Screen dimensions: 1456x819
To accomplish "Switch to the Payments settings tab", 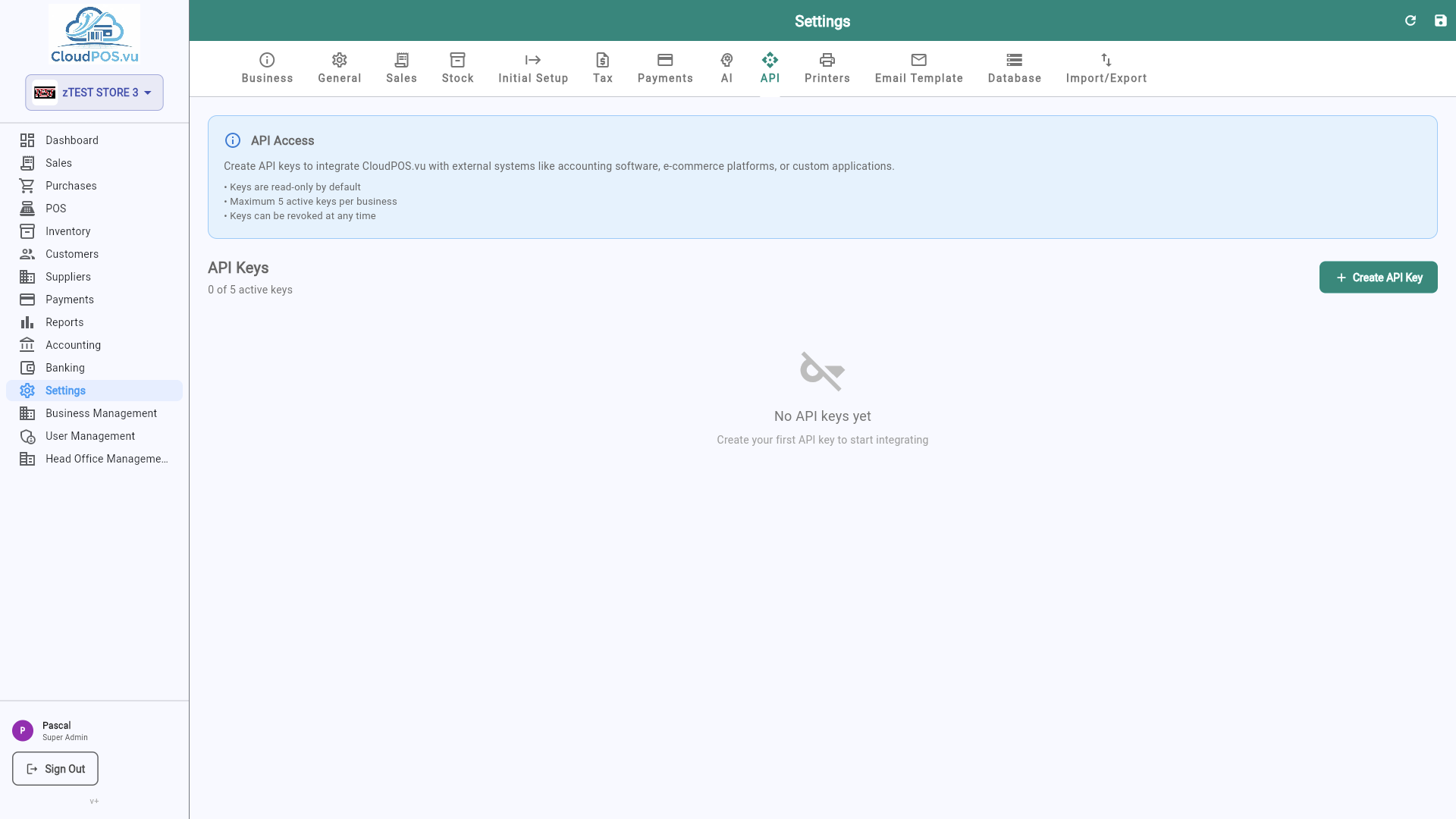I will pos(665,68).
